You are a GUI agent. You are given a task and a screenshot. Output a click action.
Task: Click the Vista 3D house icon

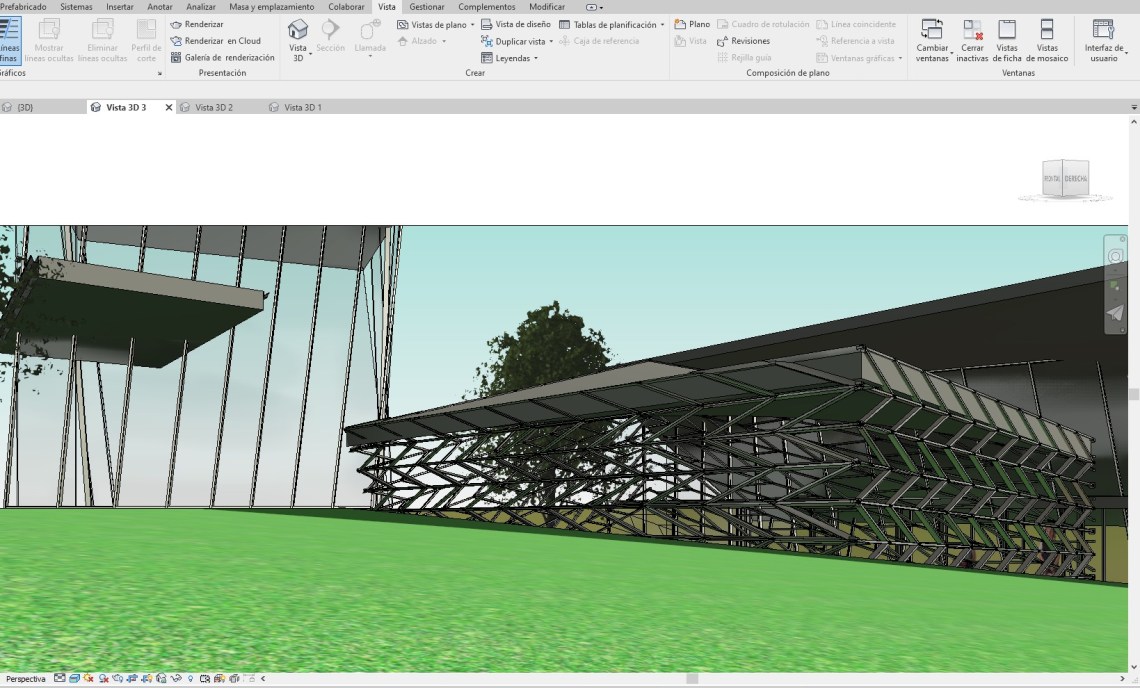coord(298,30)
